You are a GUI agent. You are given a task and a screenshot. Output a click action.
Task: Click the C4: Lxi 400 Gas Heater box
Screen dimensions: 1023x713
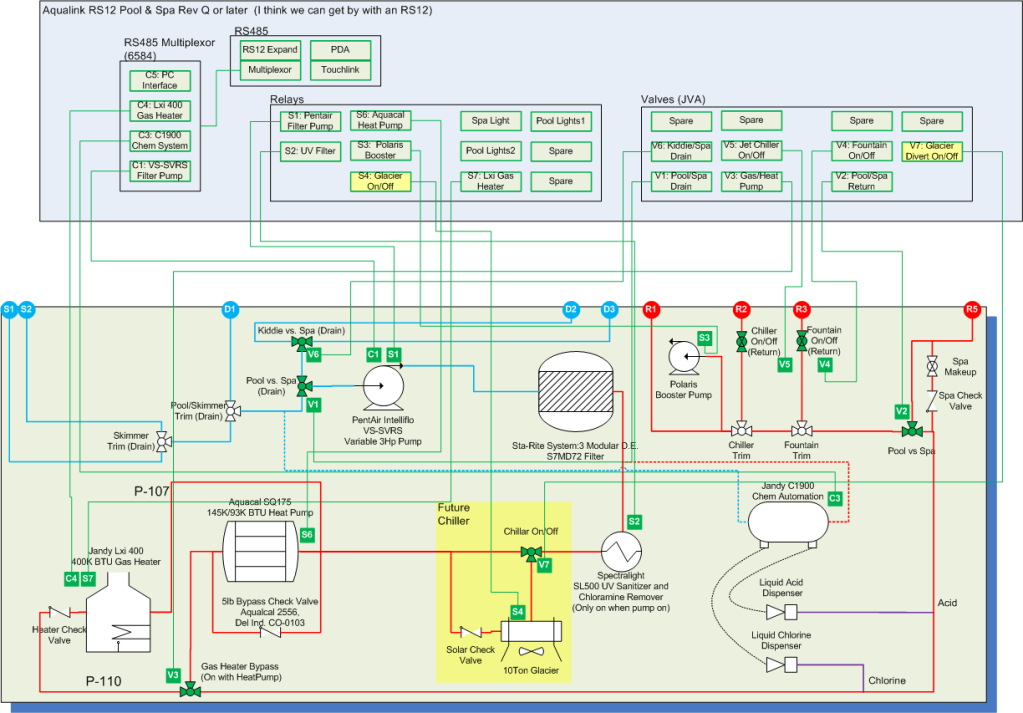coord(160,110)
